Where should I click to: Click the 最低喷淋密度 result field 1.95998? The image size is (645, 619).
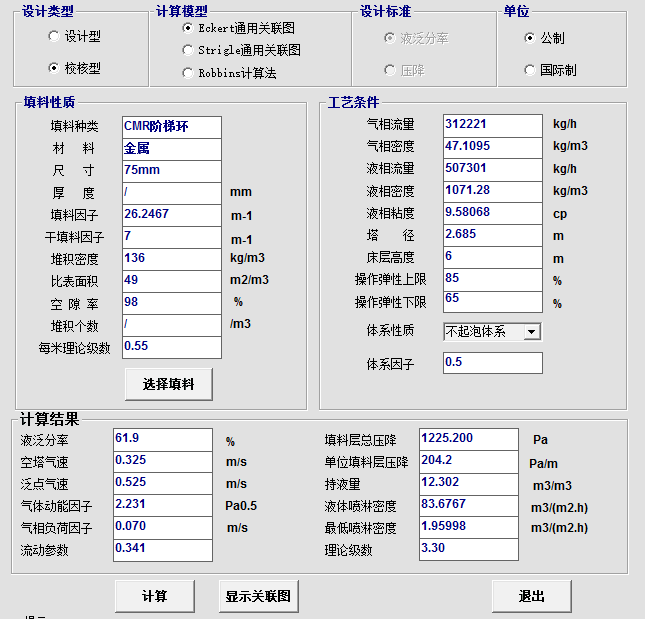tap(469, 527)
